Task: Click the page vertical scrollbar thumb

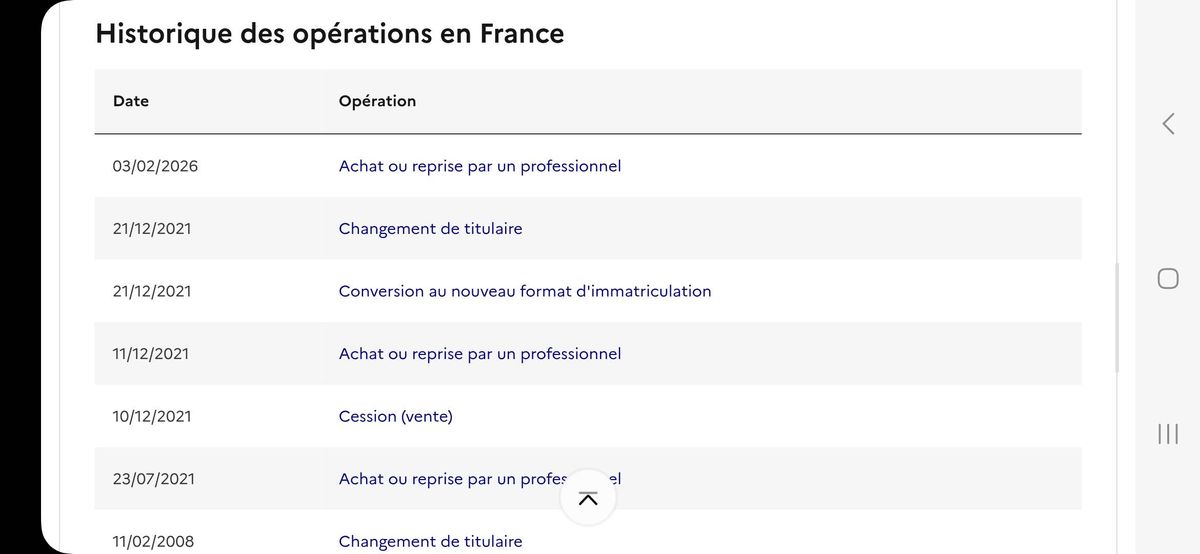Action: click(1117, 317)
